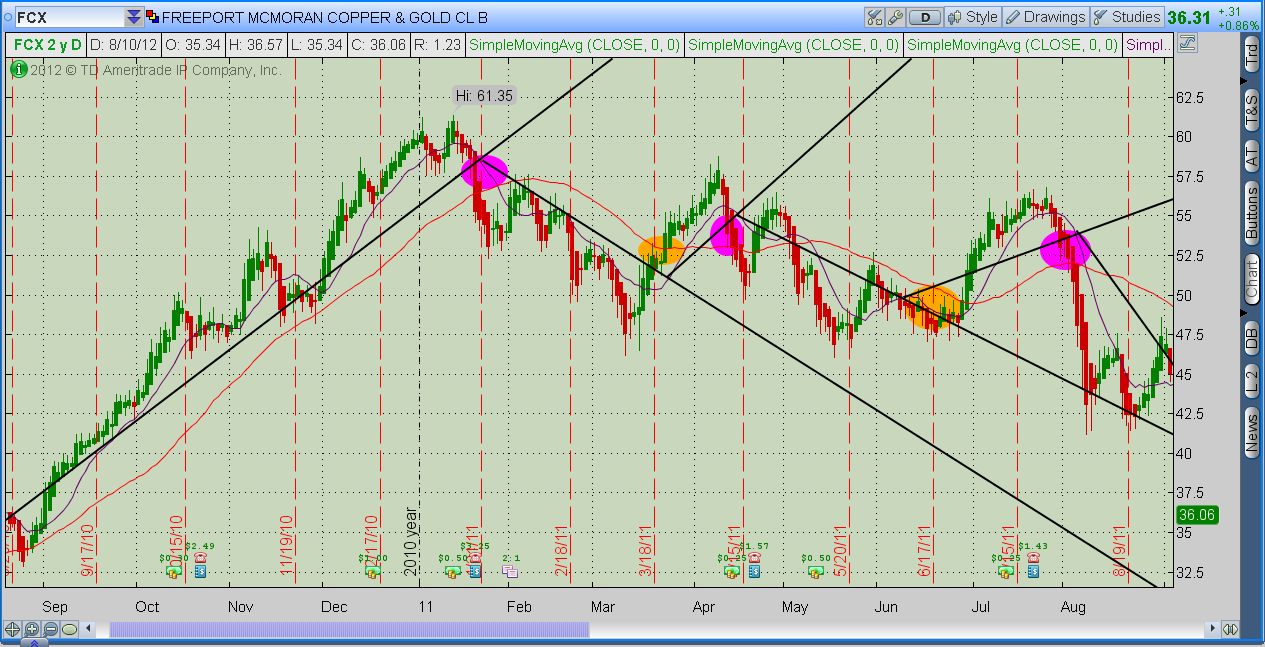The width and height of the screenshot is (1265, 647).
Task: Open the FCX symbol dropdown arrow
Action: [x=133, y=17]
